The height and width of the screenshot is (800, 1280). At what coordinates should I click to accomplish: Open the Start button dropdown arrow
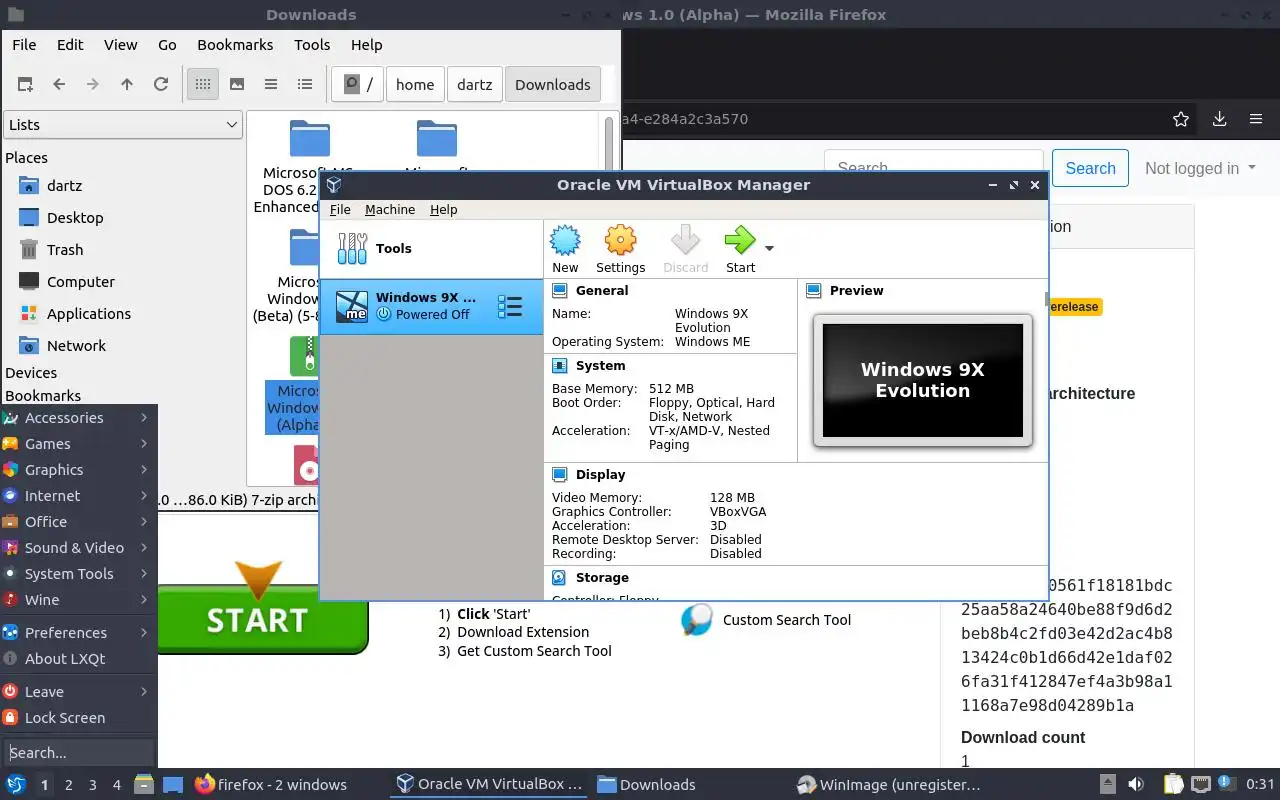(x=769, y=248)
